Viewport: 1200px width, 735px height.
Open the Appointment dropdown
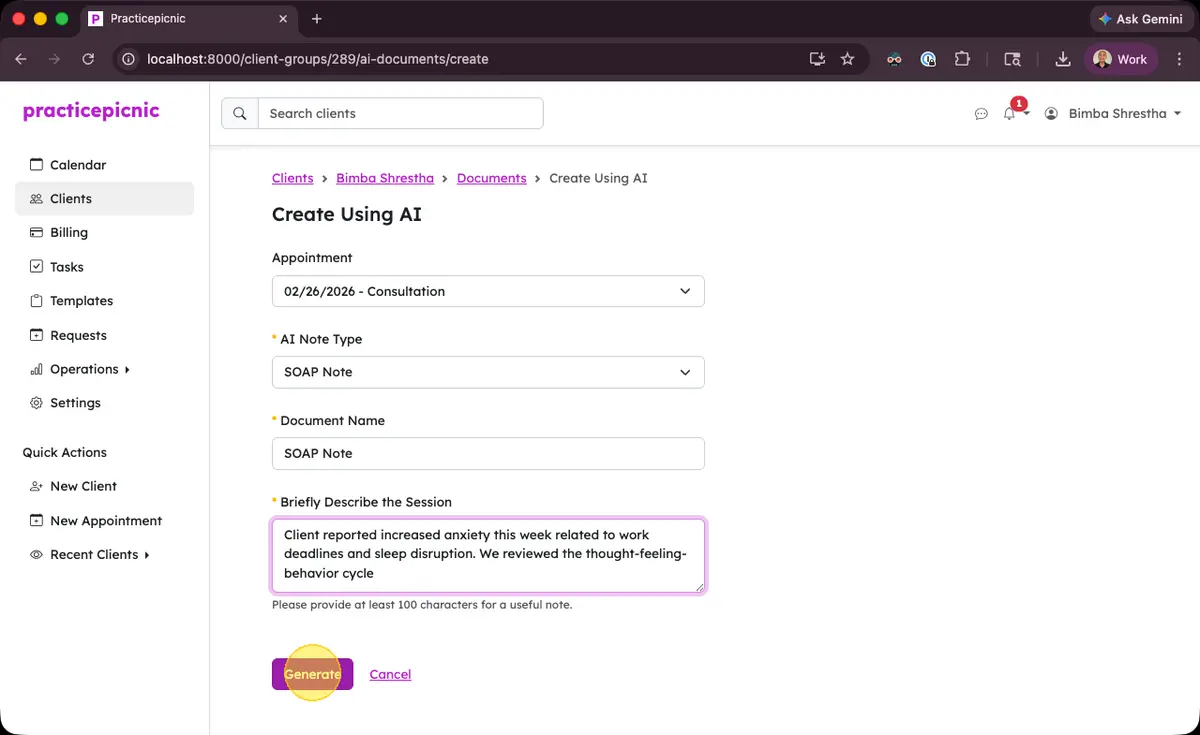click(x=488, y=291)
